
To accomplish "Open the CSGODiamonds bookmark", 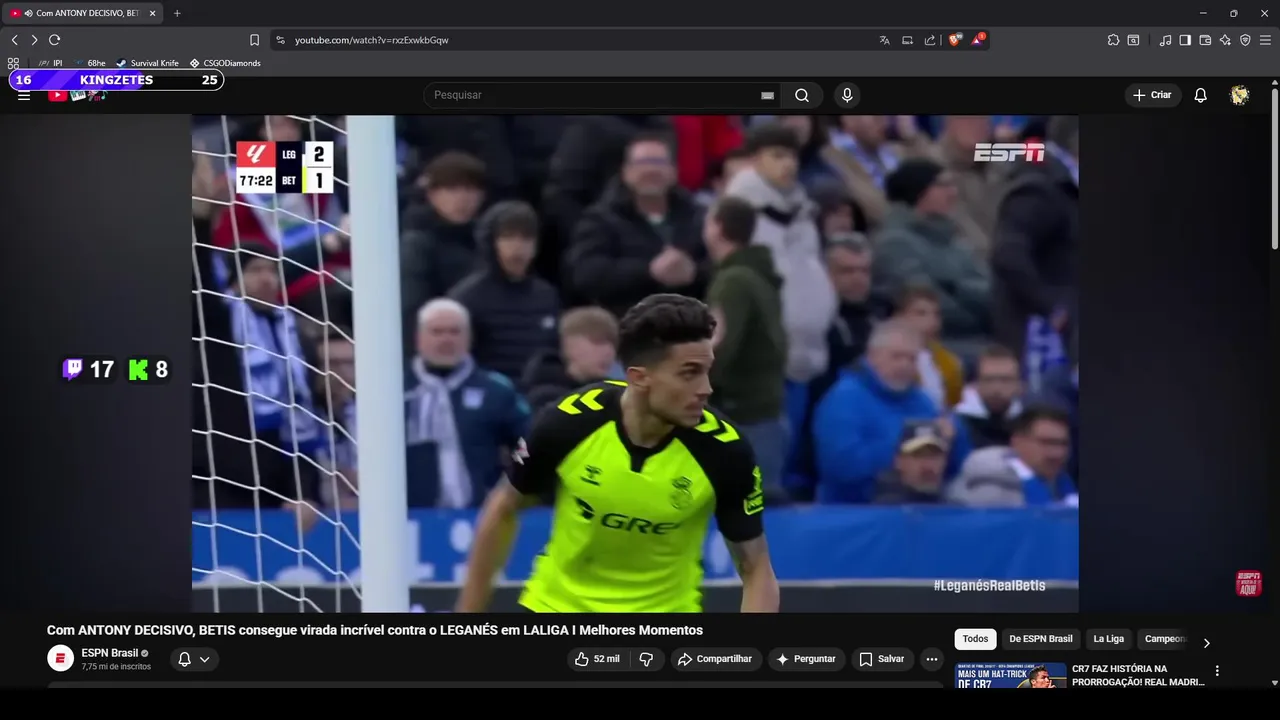I will point(225,63).
